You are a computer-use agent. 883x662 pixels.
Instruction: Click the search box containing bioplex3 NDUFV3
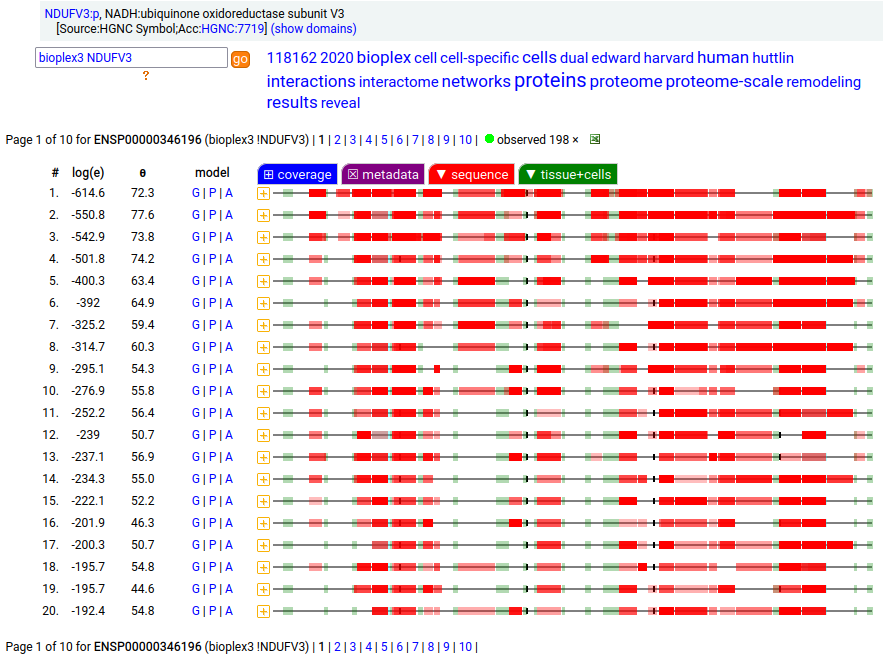[x=131, y=58]
